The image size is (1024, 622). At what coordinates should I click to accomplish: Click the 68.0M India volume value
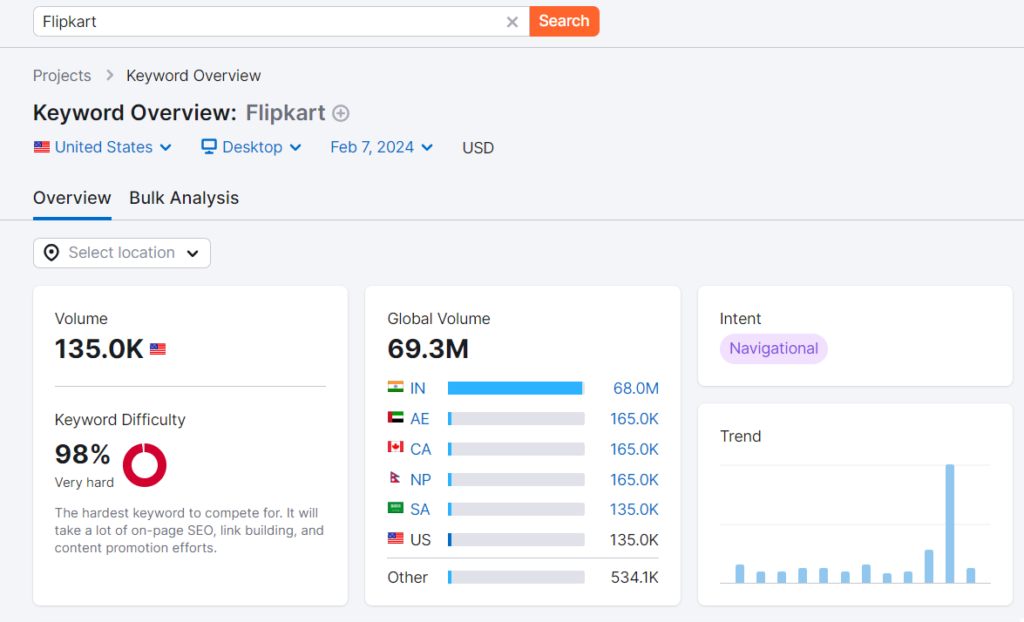click(635, 389)
